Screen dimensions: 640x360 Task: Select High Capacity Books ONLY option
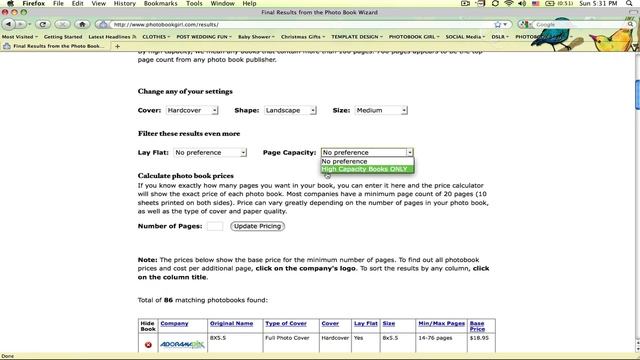pos(367,169)
